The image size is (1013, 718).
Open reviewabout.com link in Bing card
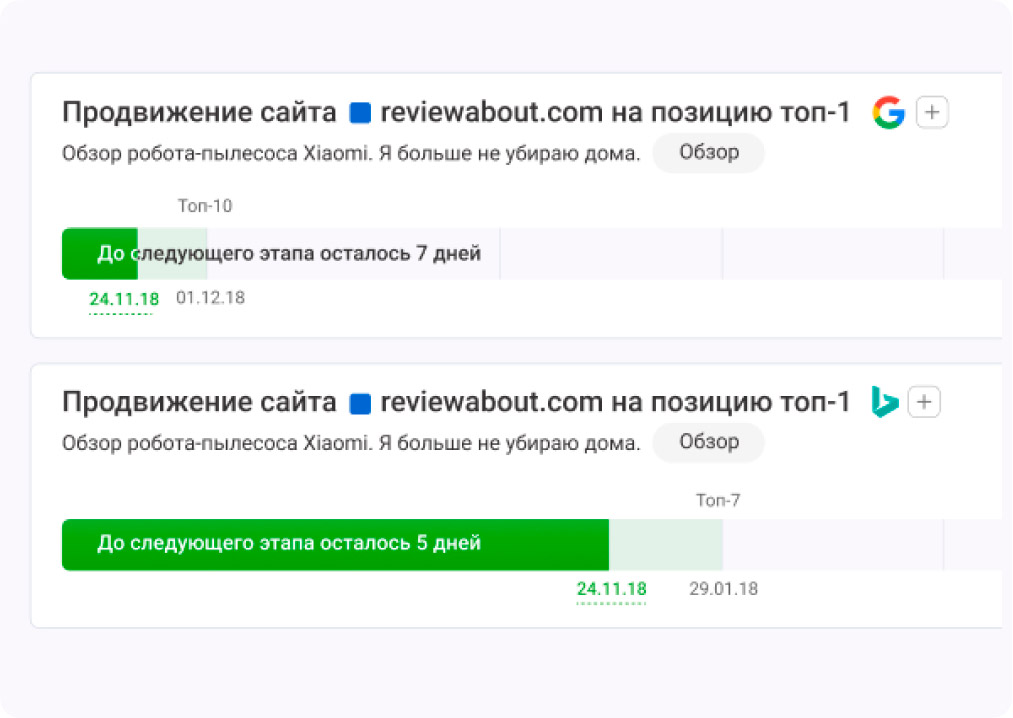pos(491,402)
